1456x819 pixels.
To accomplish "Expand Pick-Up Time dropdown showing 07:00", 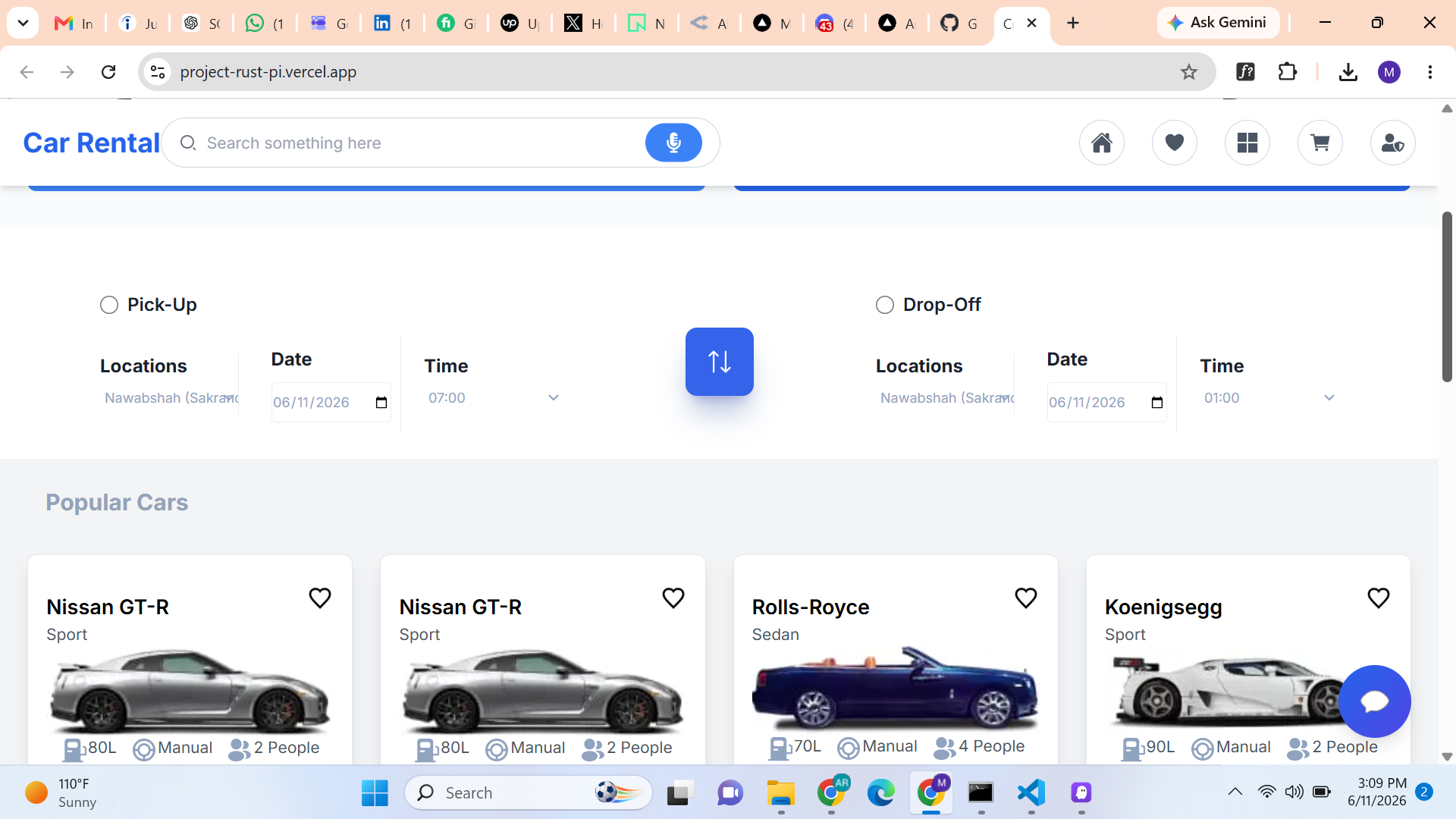I will (493, 398).
